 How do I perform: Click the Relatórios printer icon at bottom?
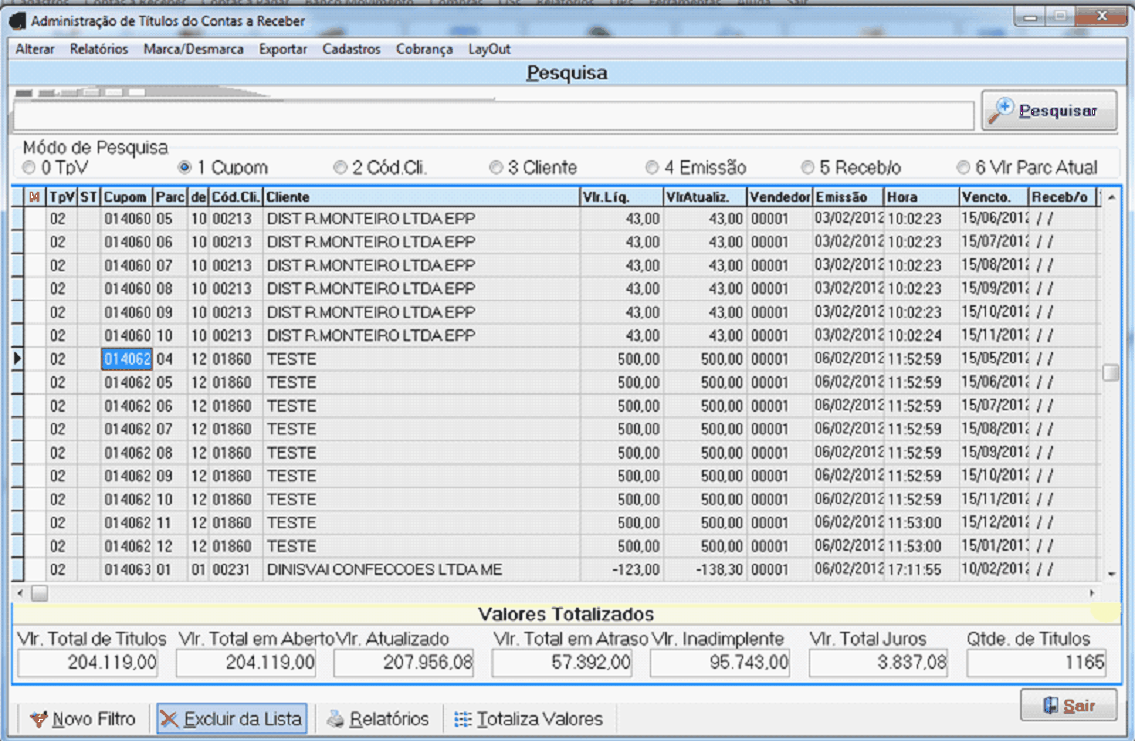point(335,719)
